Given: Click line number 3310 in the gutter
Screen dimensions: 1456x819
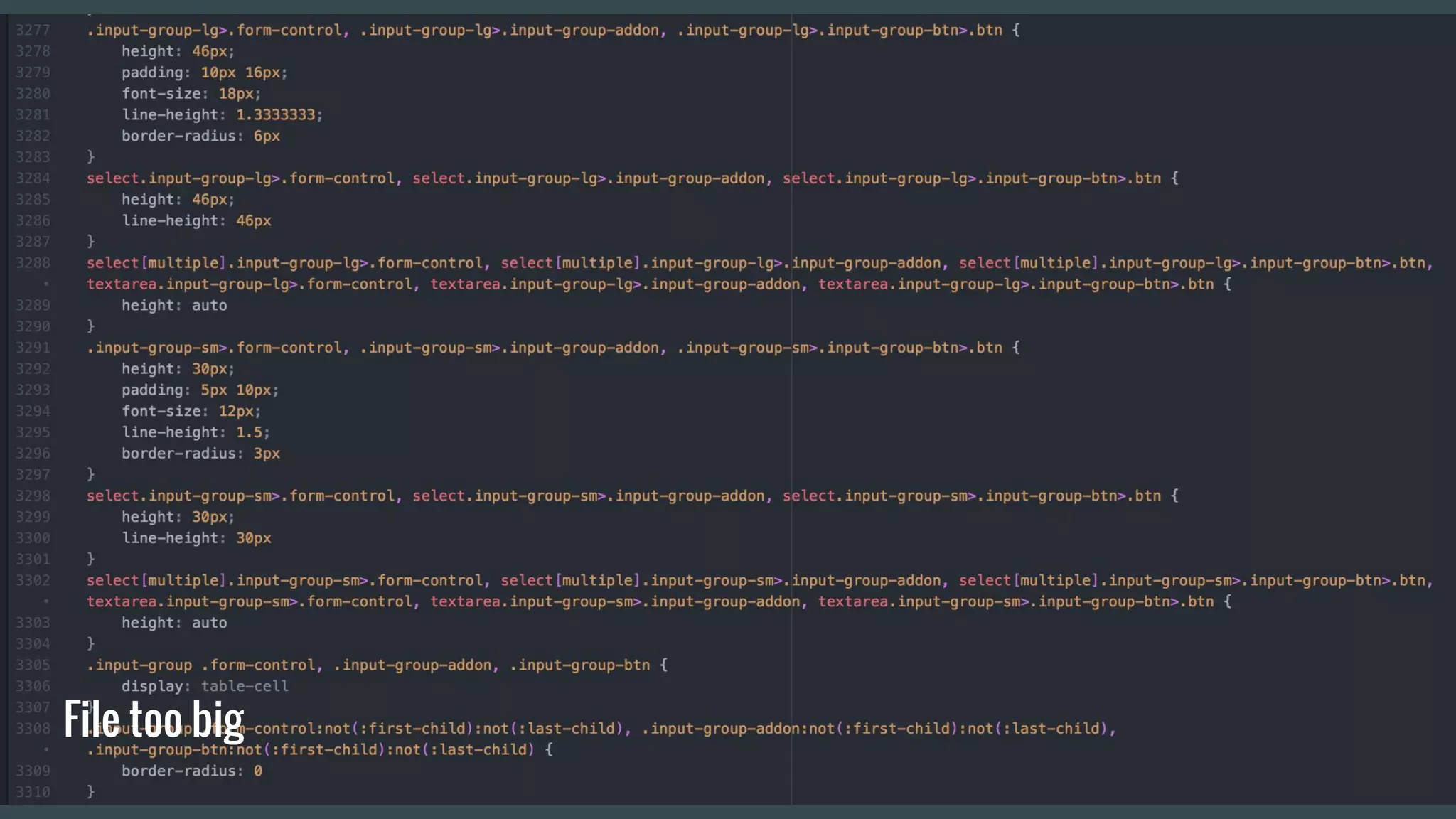Looking at the screenshot, I should [33, 792].
